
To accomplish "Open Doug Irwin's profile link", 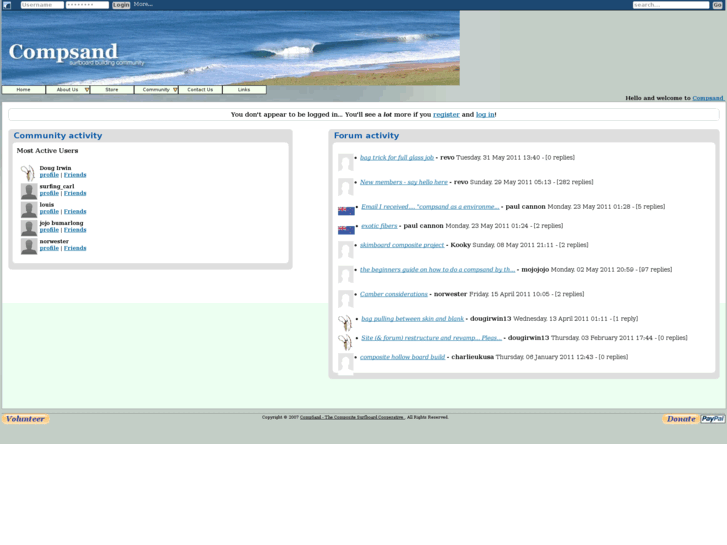I will tap(49, 175).
